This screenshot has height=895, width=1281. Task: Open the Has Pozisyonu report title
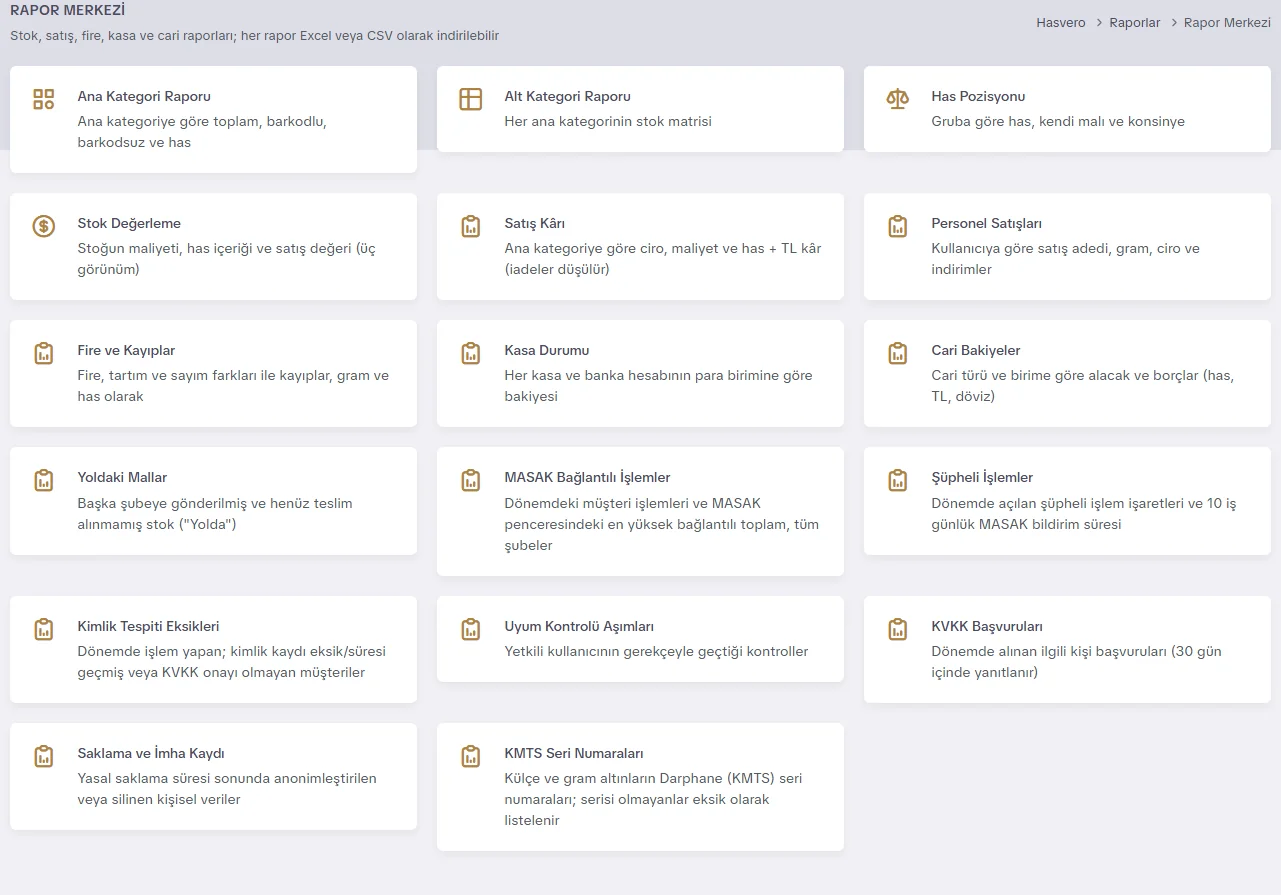[978, 97]
